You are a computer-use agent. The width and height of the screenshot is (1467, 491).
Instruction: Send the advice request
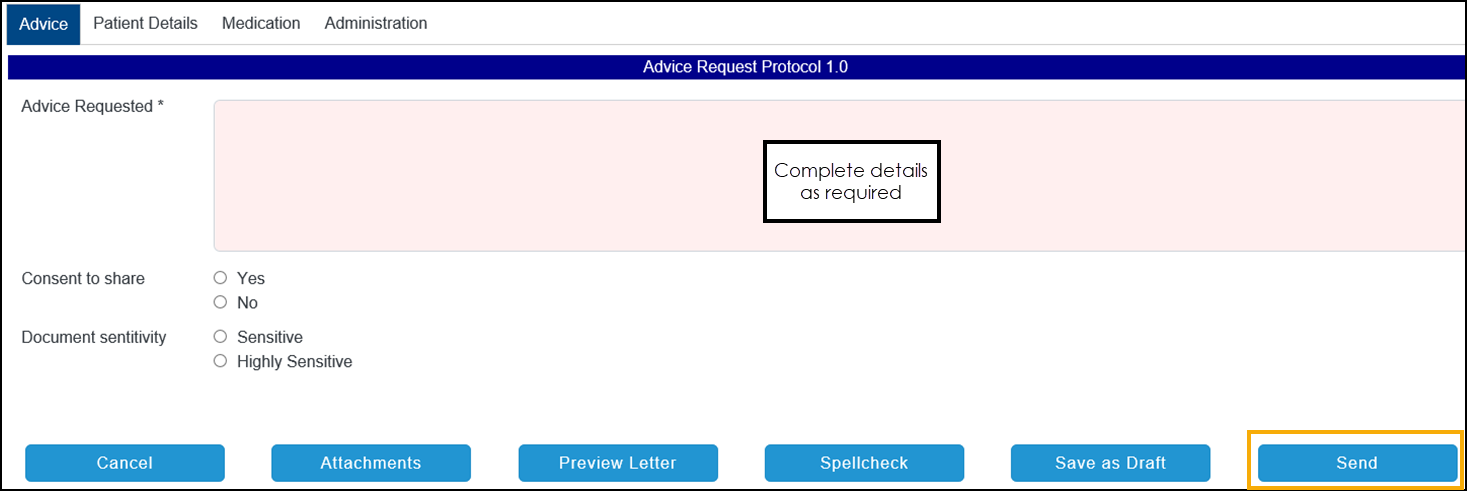(x=1357, y=463)
